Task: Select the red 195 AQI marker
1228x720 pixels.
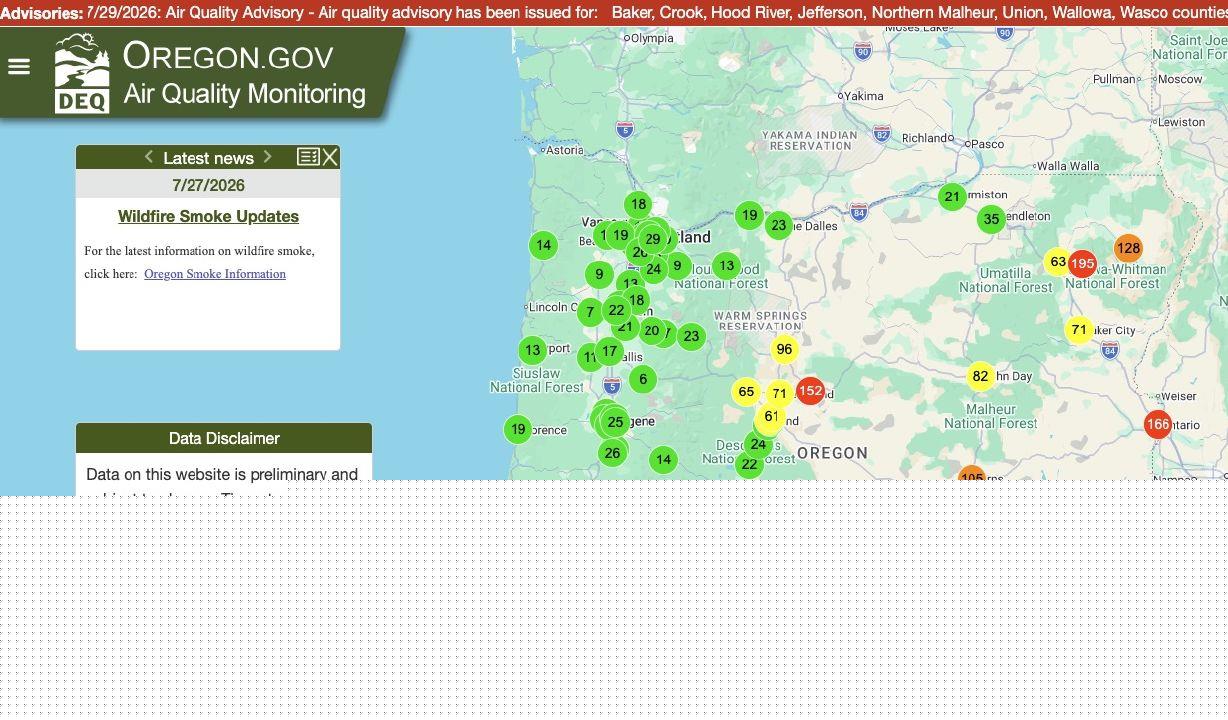Action: click(x=1082, y=264)
